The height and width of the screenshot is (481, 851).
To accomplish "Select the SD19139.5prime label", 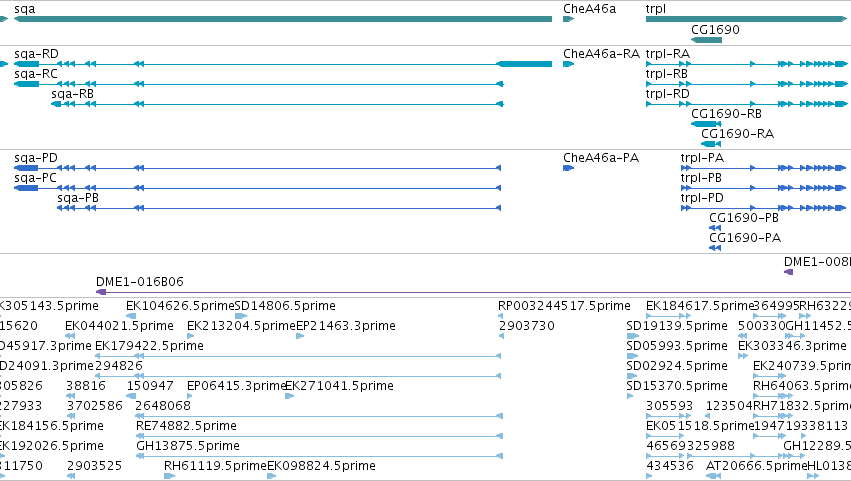I will [x=677, y=326].
